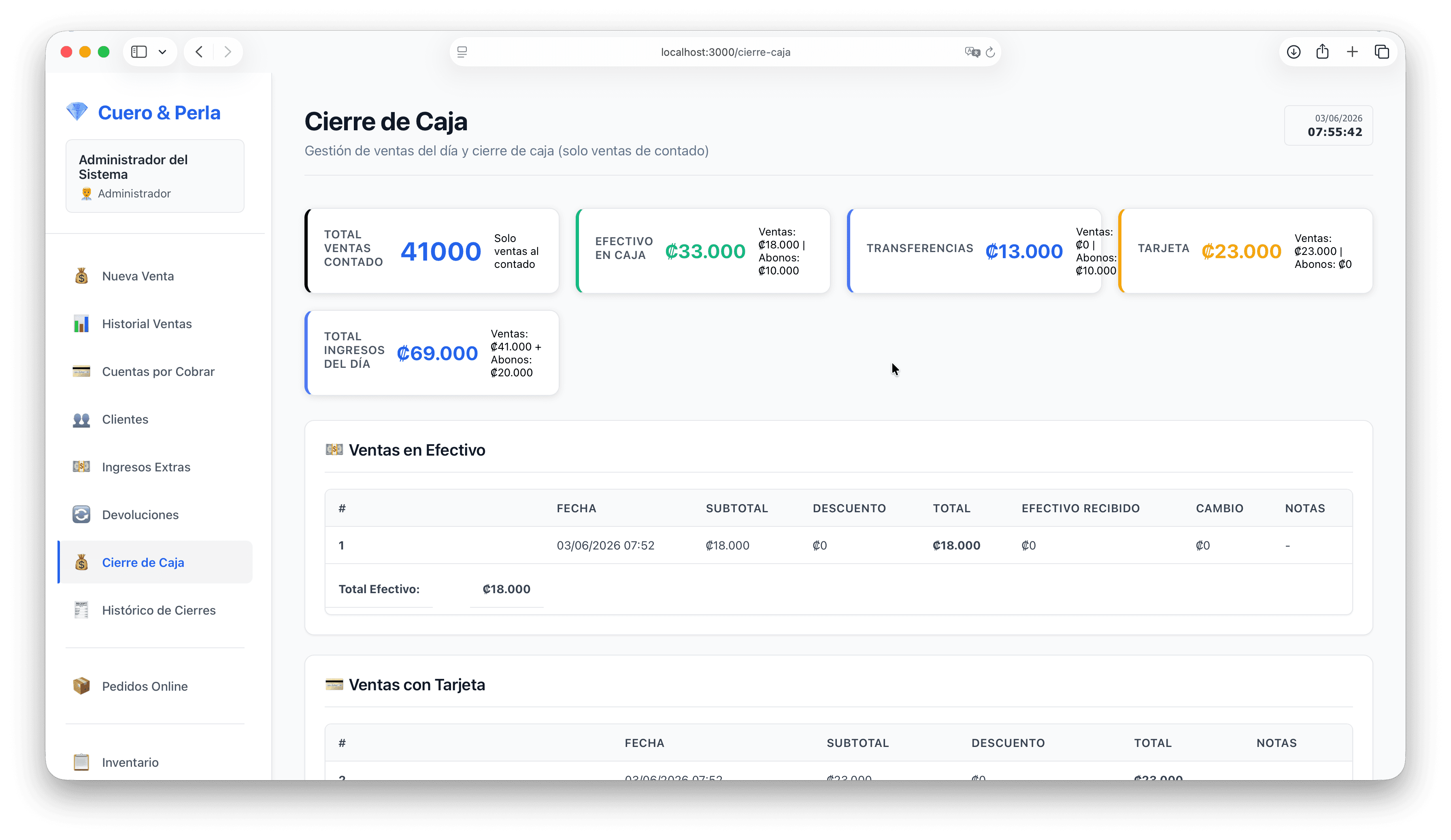The height and width of the screenshot is (840, 1451).
Task: Open a new tab with the plus icon
Action: pyautogui.click(x=1353, y=52)
